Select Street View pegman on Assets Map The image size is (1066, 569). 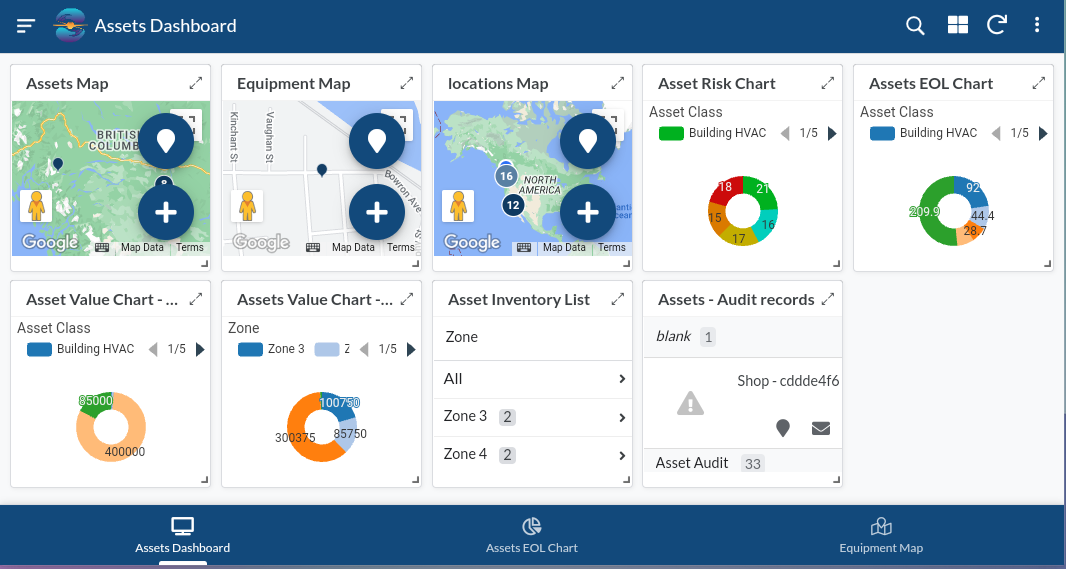[x=36, y=206]
